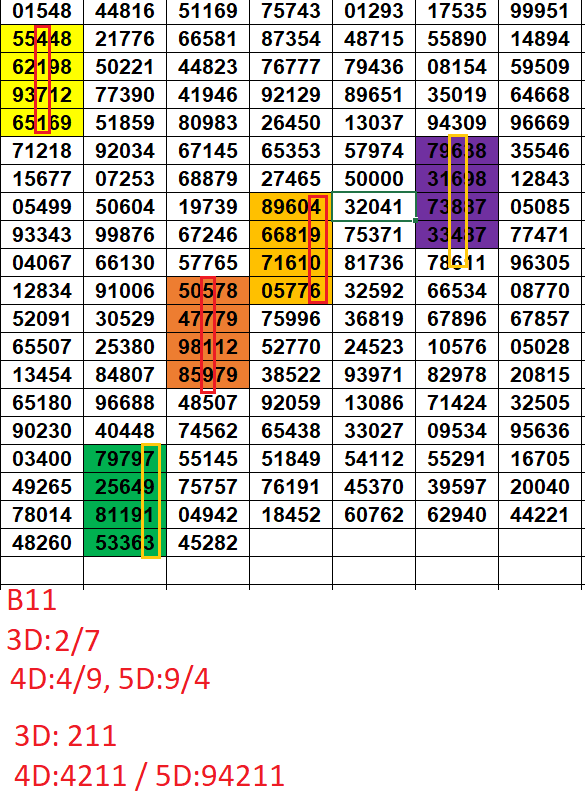Click the amber cell 89604

pos(291,207)
